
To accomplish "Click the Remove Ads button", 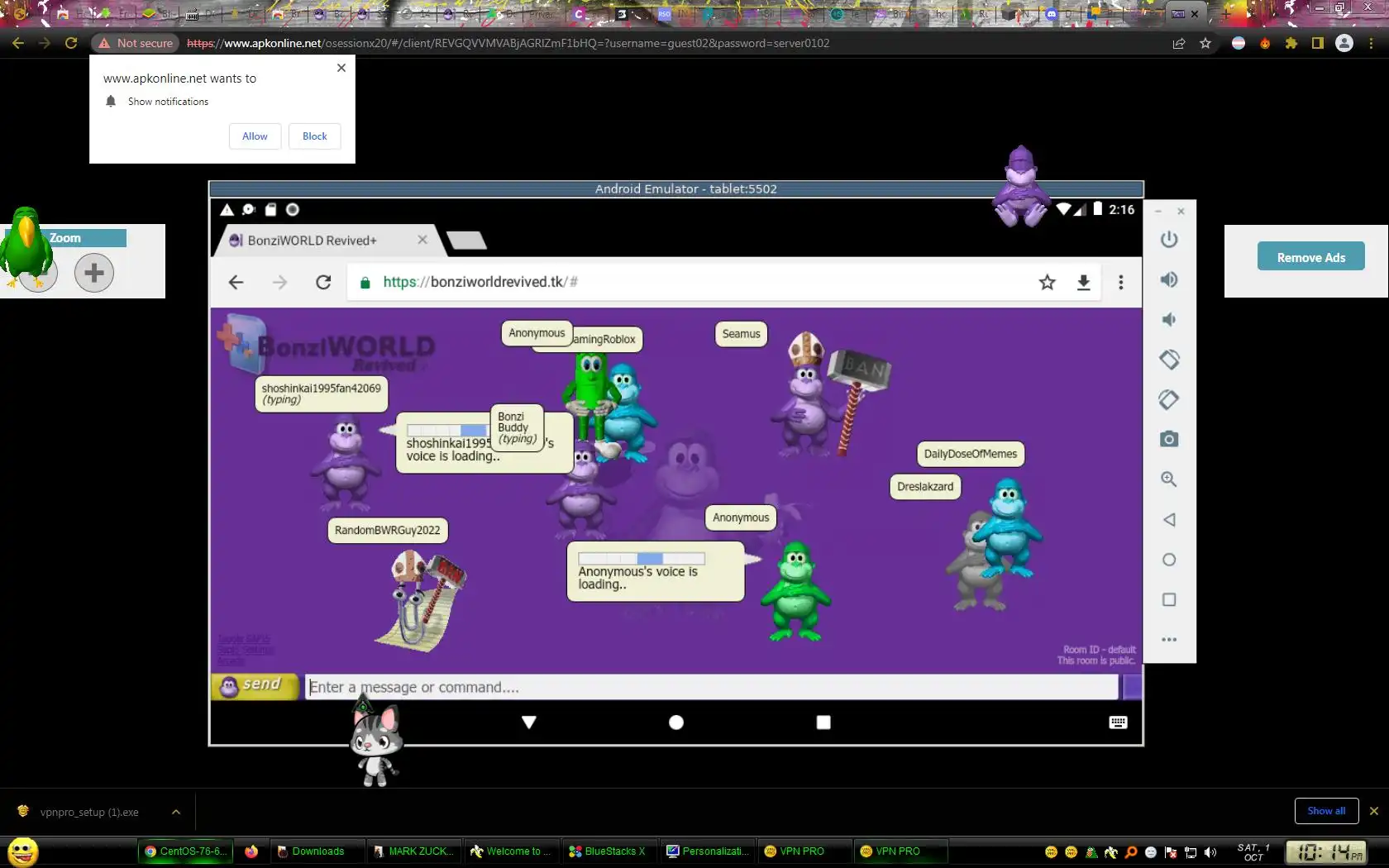I will pyautogui.click(x=1310, y=257).
